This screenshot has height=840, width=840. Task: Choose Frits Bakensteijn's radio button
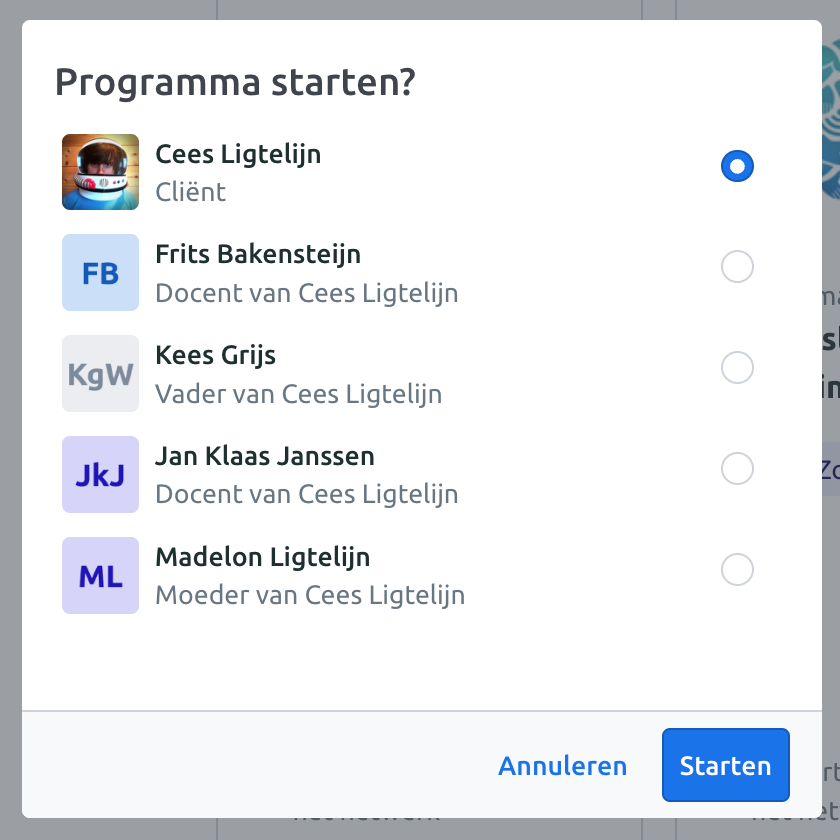coord(737,266)
